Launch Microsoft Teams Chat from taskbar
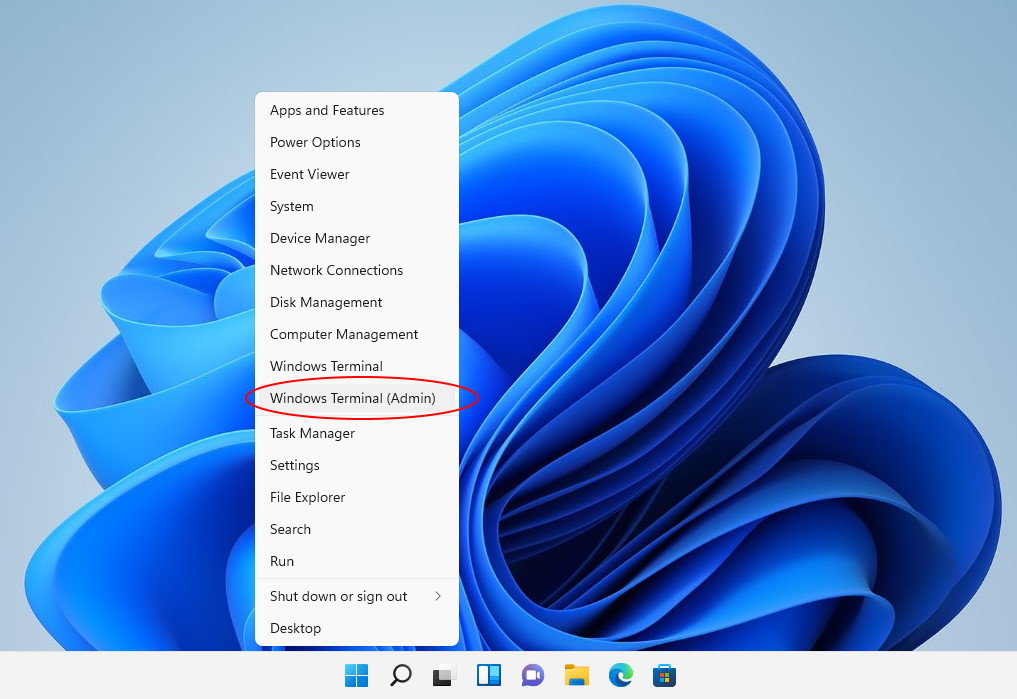Image resolution: width=1017 pixels, height=699 pixels. click(x=532, y=675)
